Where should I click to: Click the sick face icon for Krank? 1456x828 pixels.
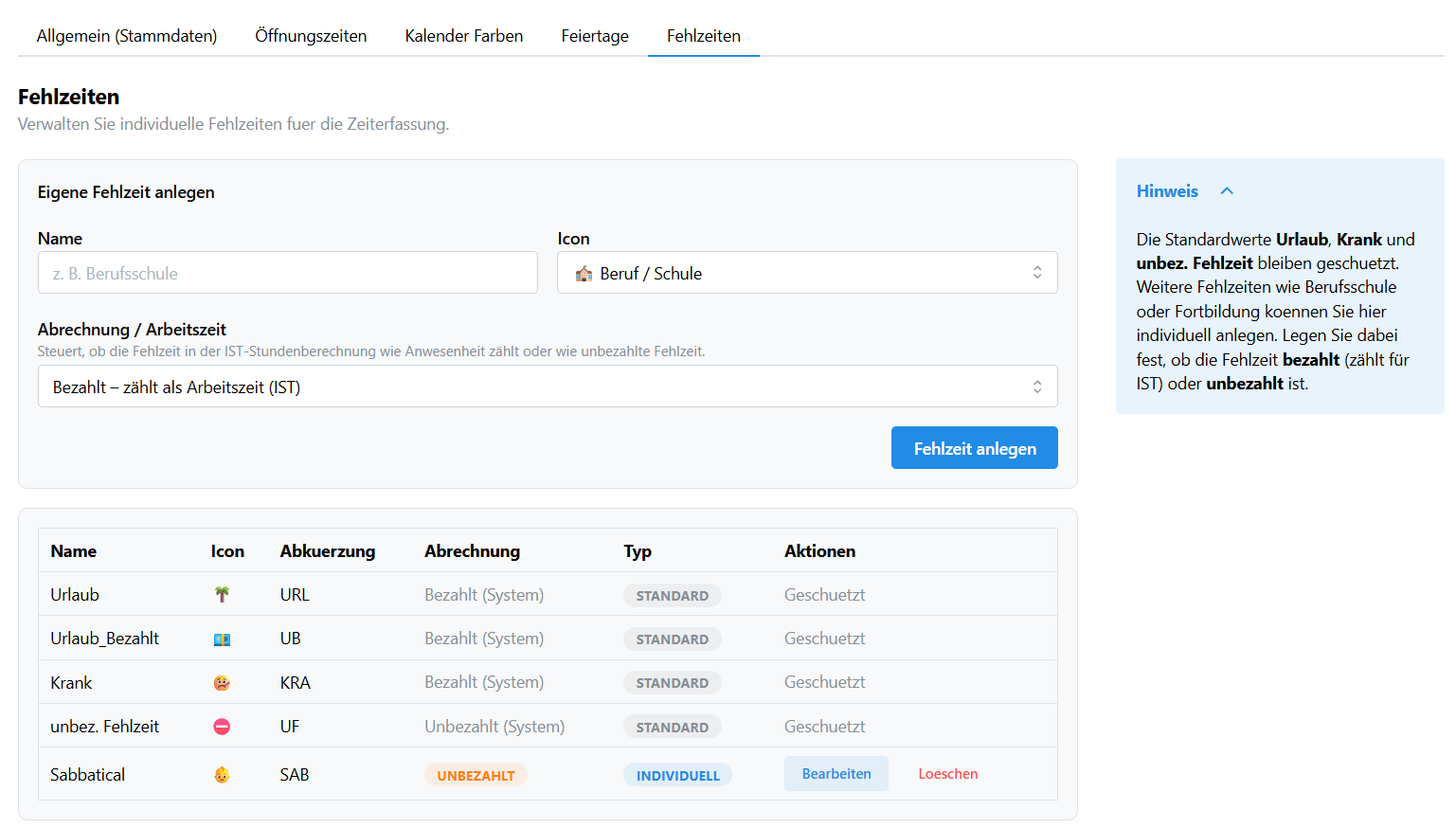(x=222, y=683)
